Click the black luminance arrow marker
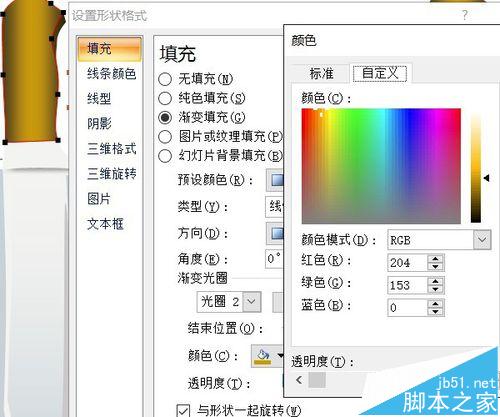This screenshot has width=500, height=417. click(487, 178)
